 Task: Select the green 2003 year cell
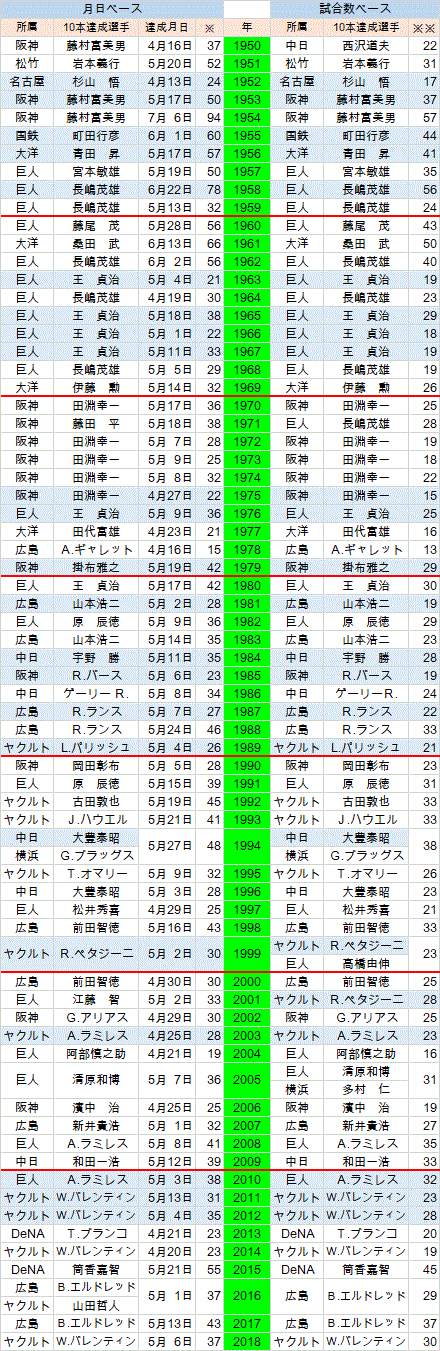click(x=247, y=1036)
